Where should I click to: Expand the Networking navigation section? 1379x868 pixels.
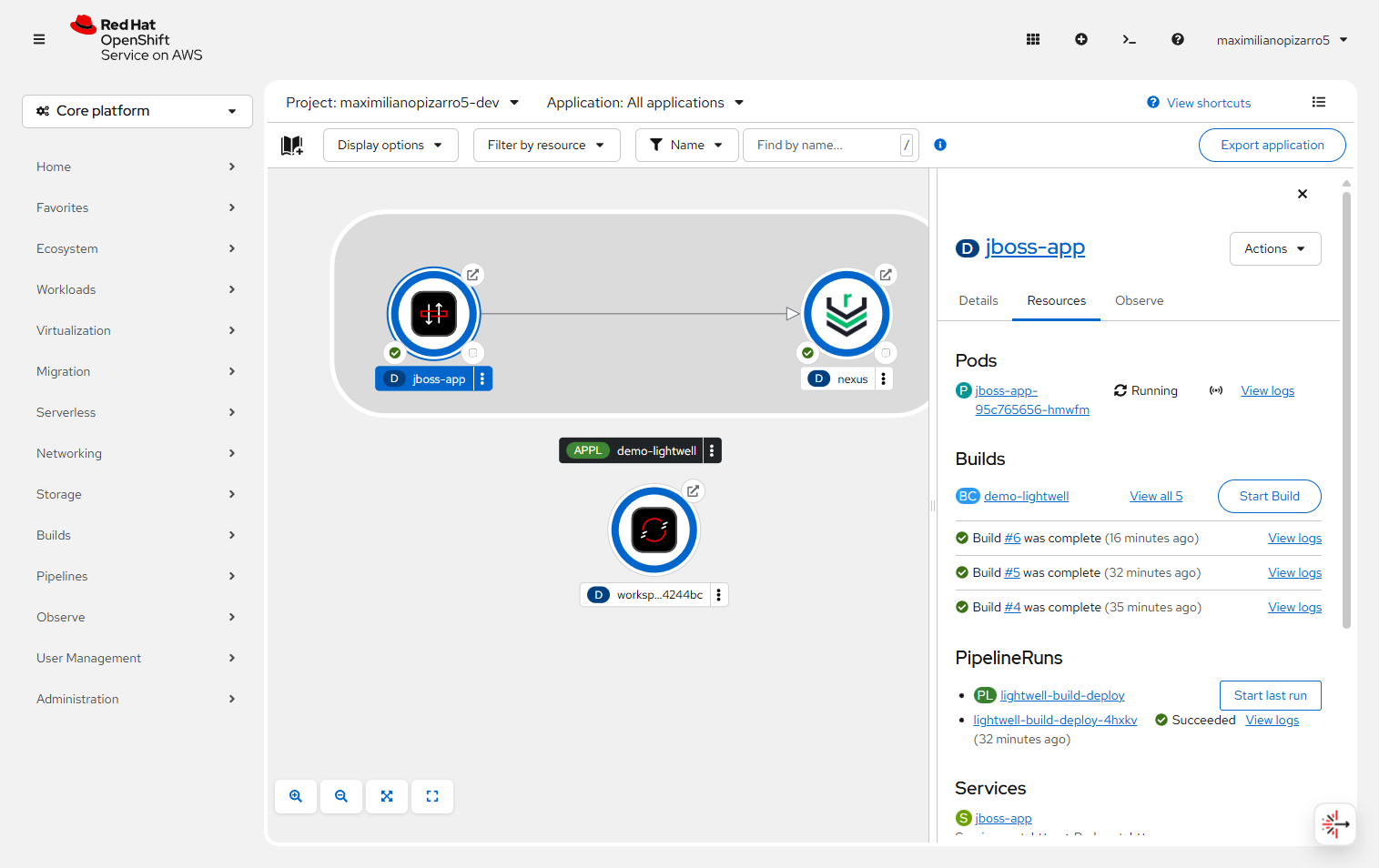137,453
